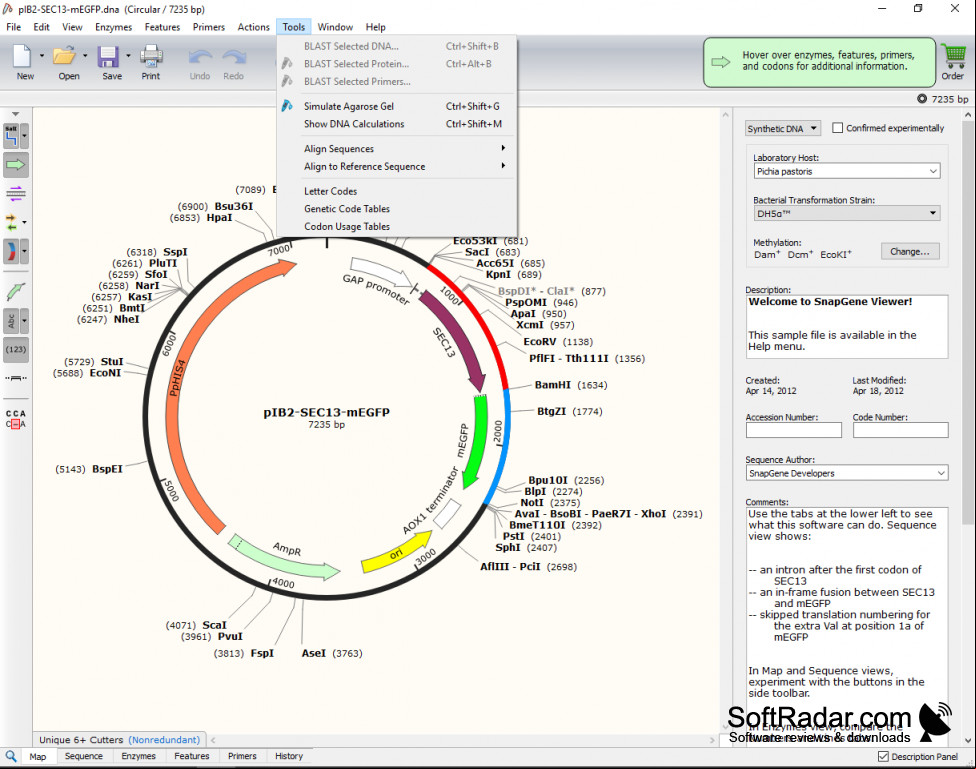Expand Align to Reference Sequence submenu
976x769 pixels.
pyautogui.click(x=397, y=166)
